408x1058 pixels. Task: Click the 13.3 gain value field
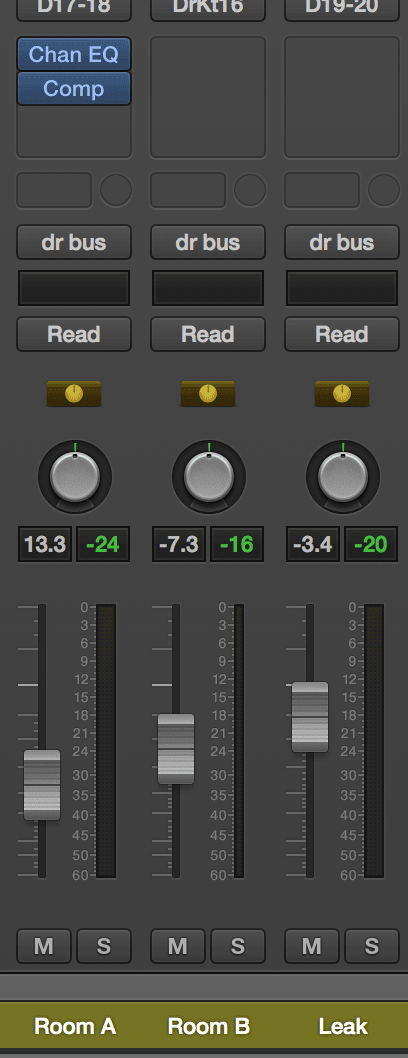coord(45,545)
